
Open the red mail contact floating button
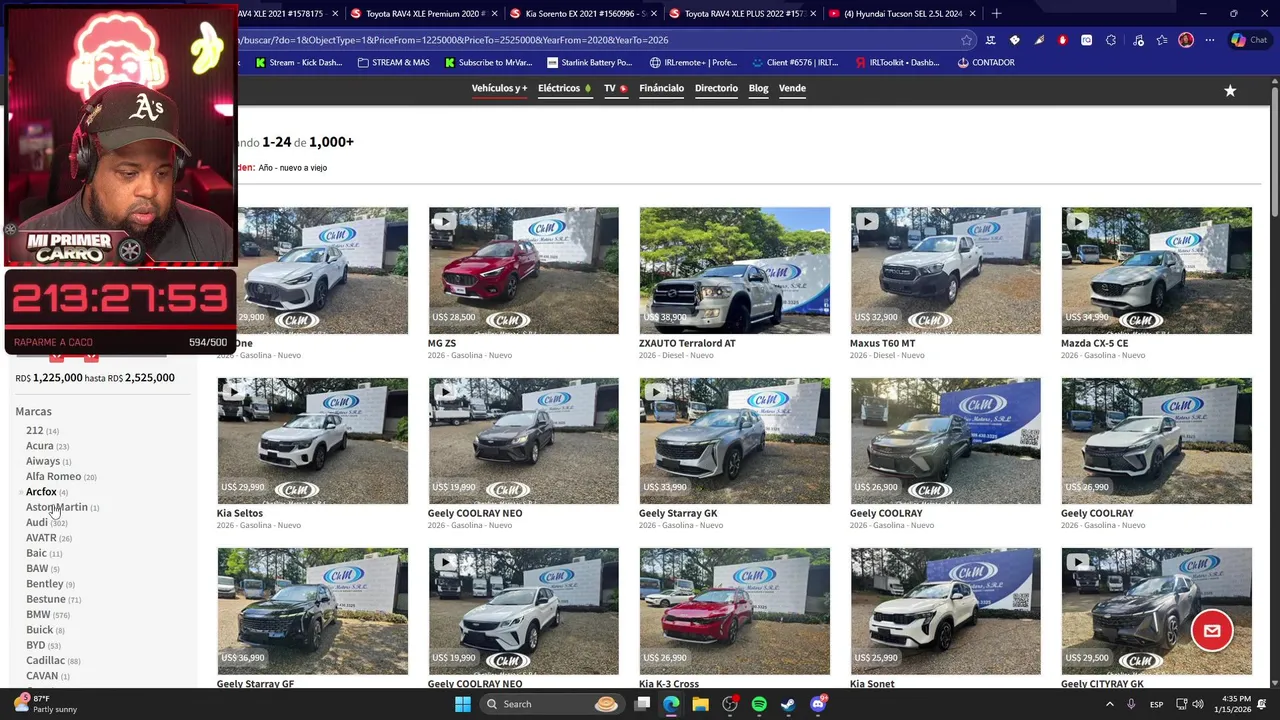pyautogui.click(x=1212, y=631)
